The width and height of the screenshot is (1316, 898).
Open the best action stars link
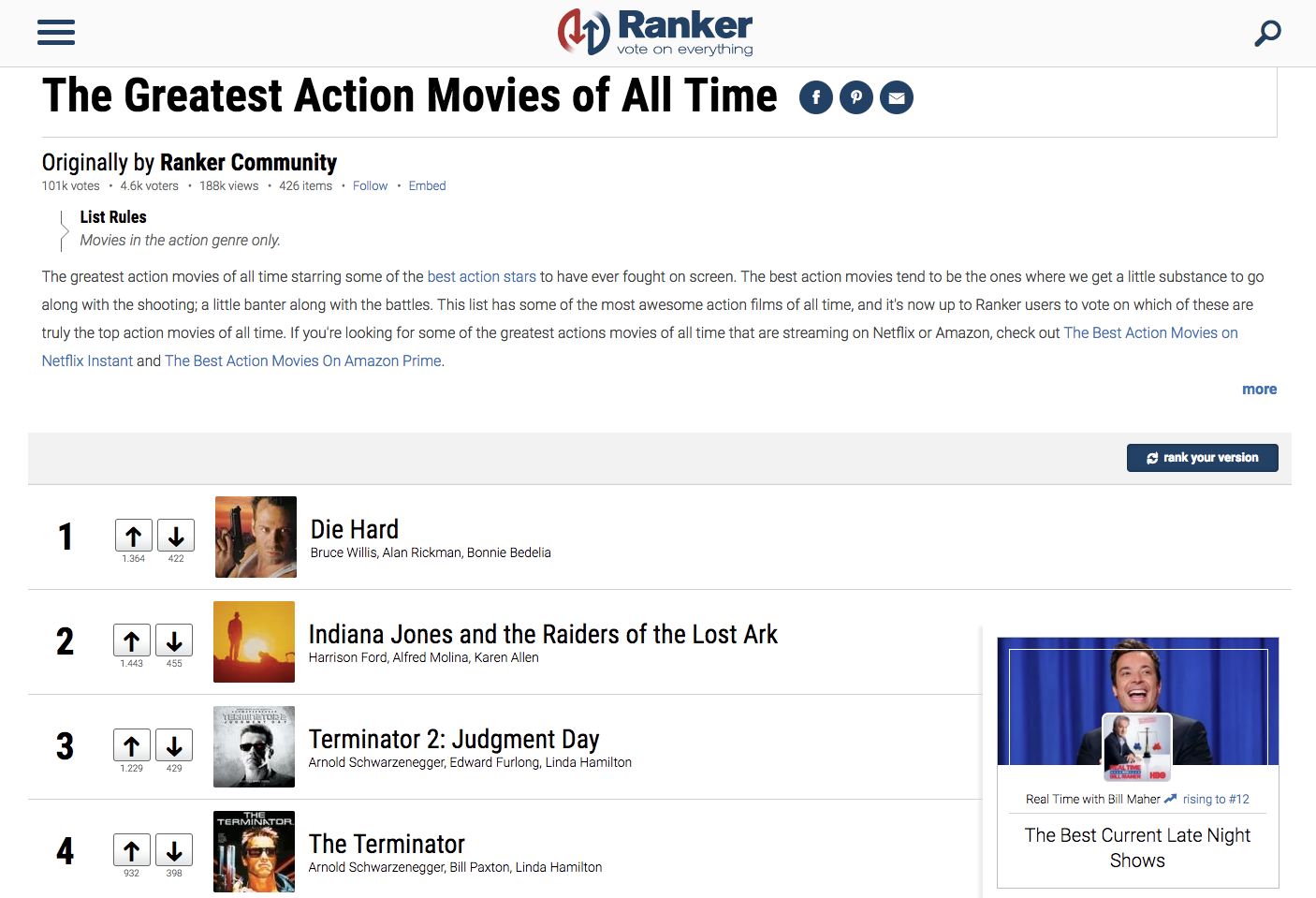481,277
